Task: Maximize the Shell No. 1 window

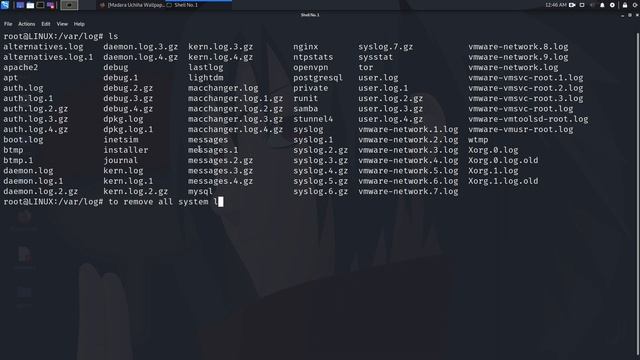Action: (630, 15)
